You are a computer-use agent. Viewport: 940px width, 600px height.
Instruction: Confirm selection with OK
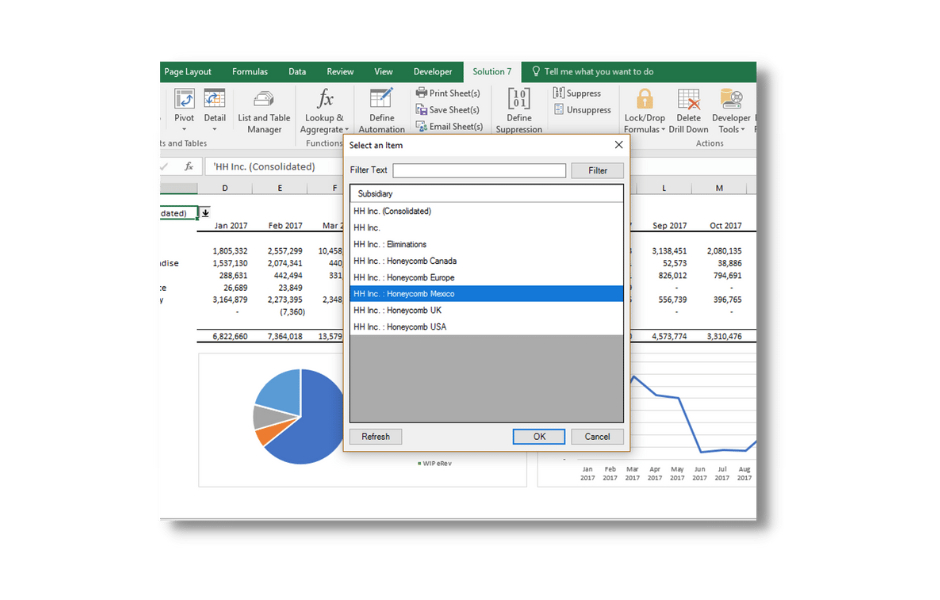click(x=538, y=436)
